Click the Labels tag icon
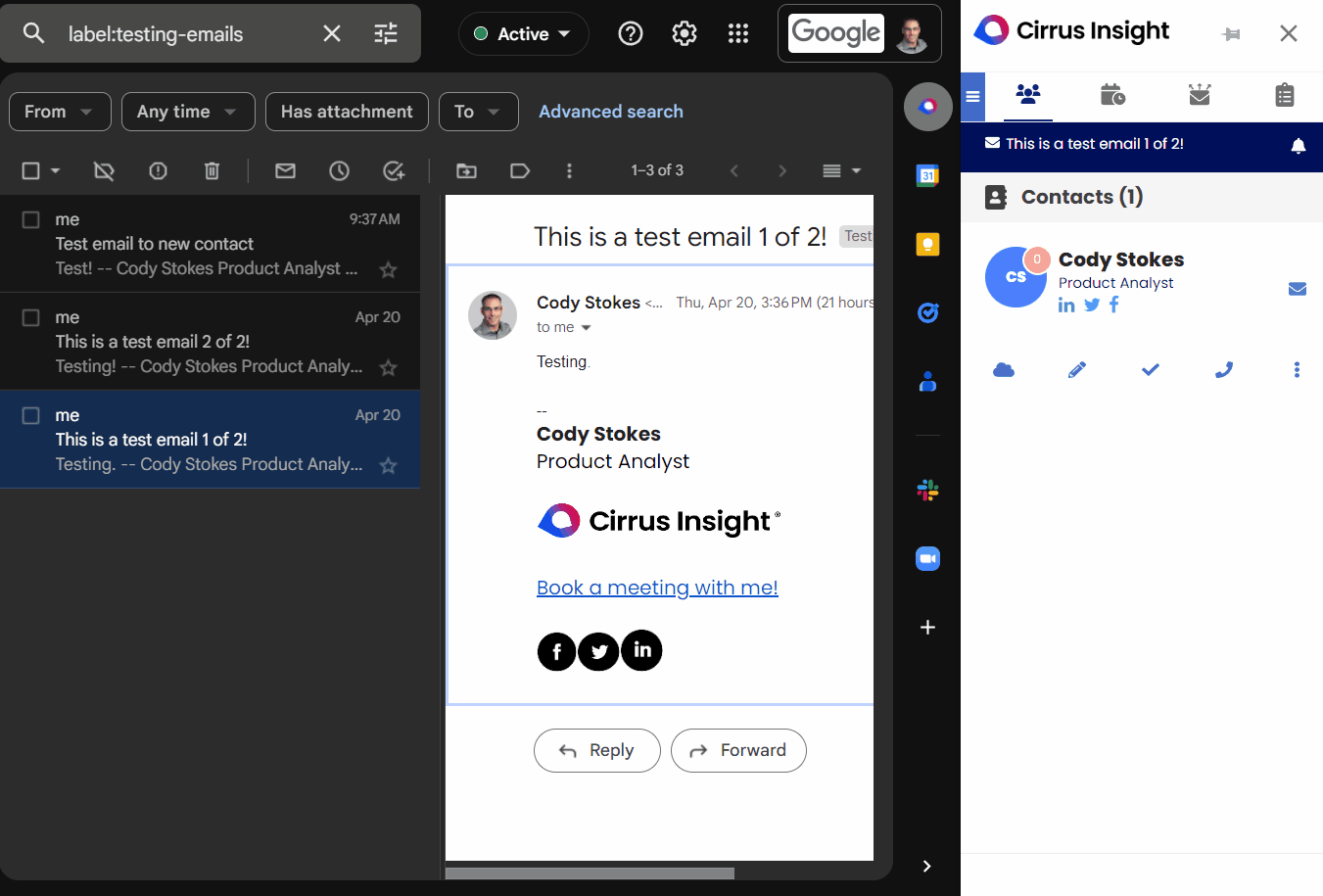Viewport: 1323px width, 896px height. click(520, 171)
